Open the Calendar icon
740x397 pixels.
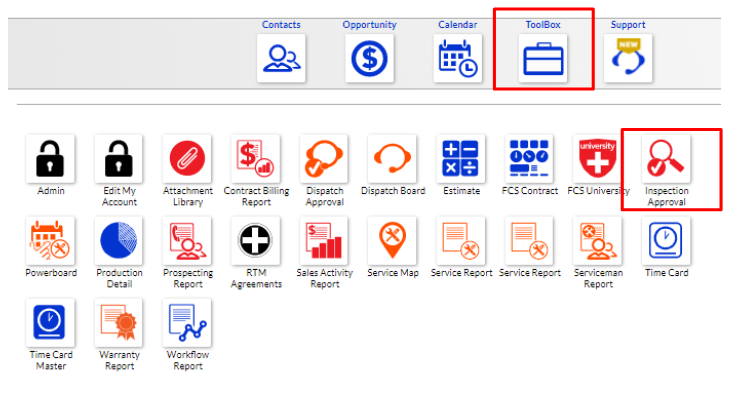tap(457, 58)
